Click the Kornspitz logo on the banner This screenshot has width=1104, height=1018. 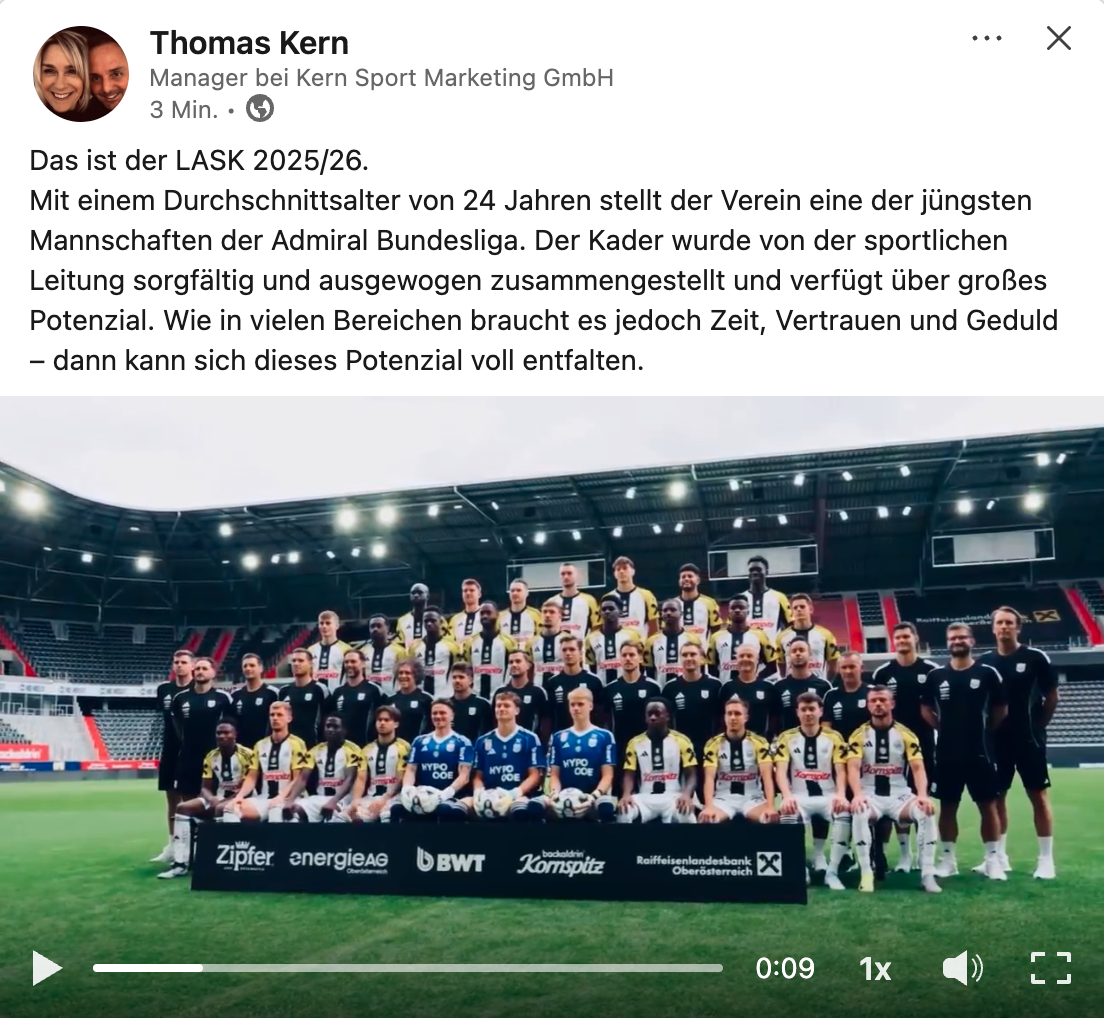point(561,862)
